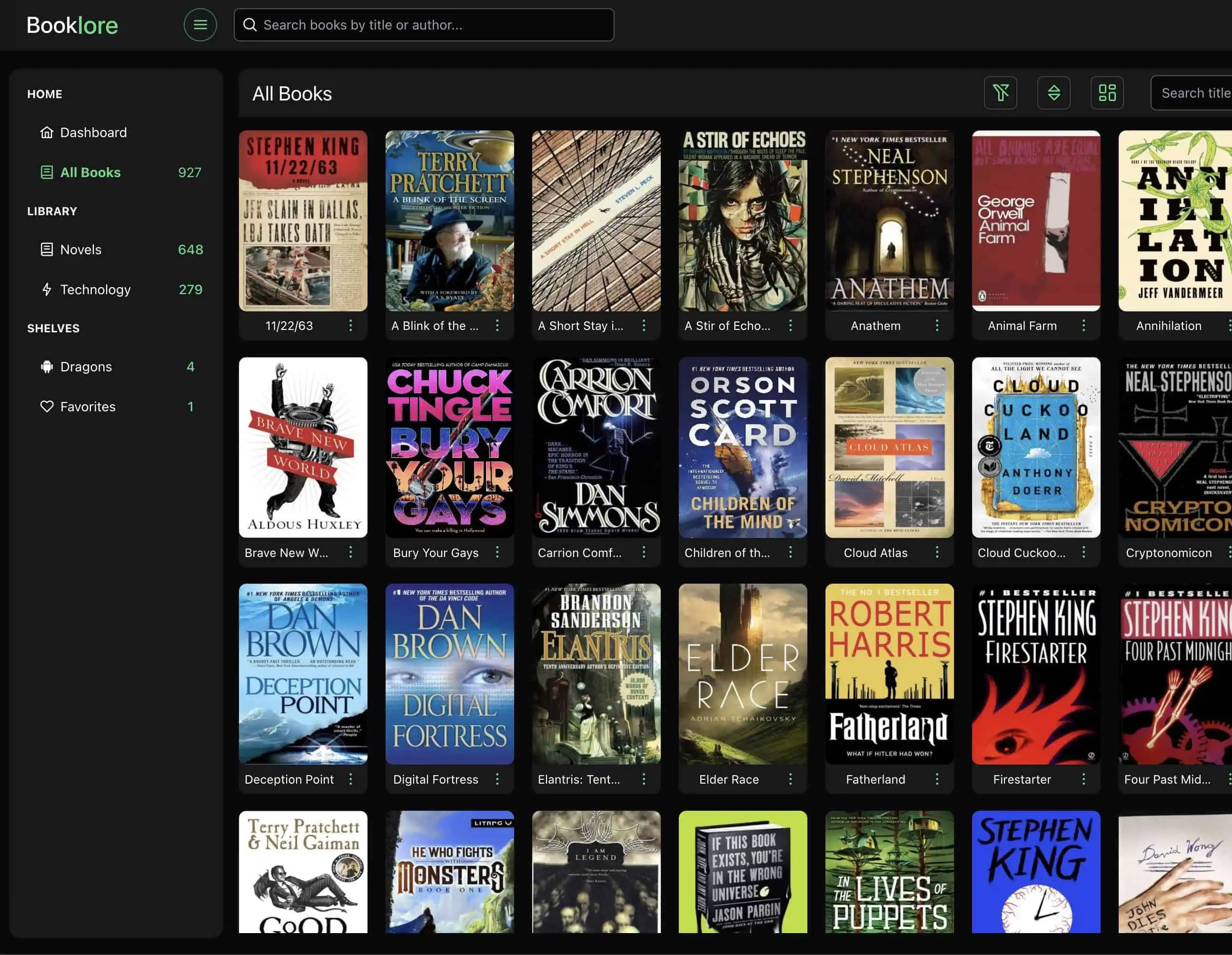Click the filter icon above the book grid
Screen dimensions: 1232x955
(1001, 93)
